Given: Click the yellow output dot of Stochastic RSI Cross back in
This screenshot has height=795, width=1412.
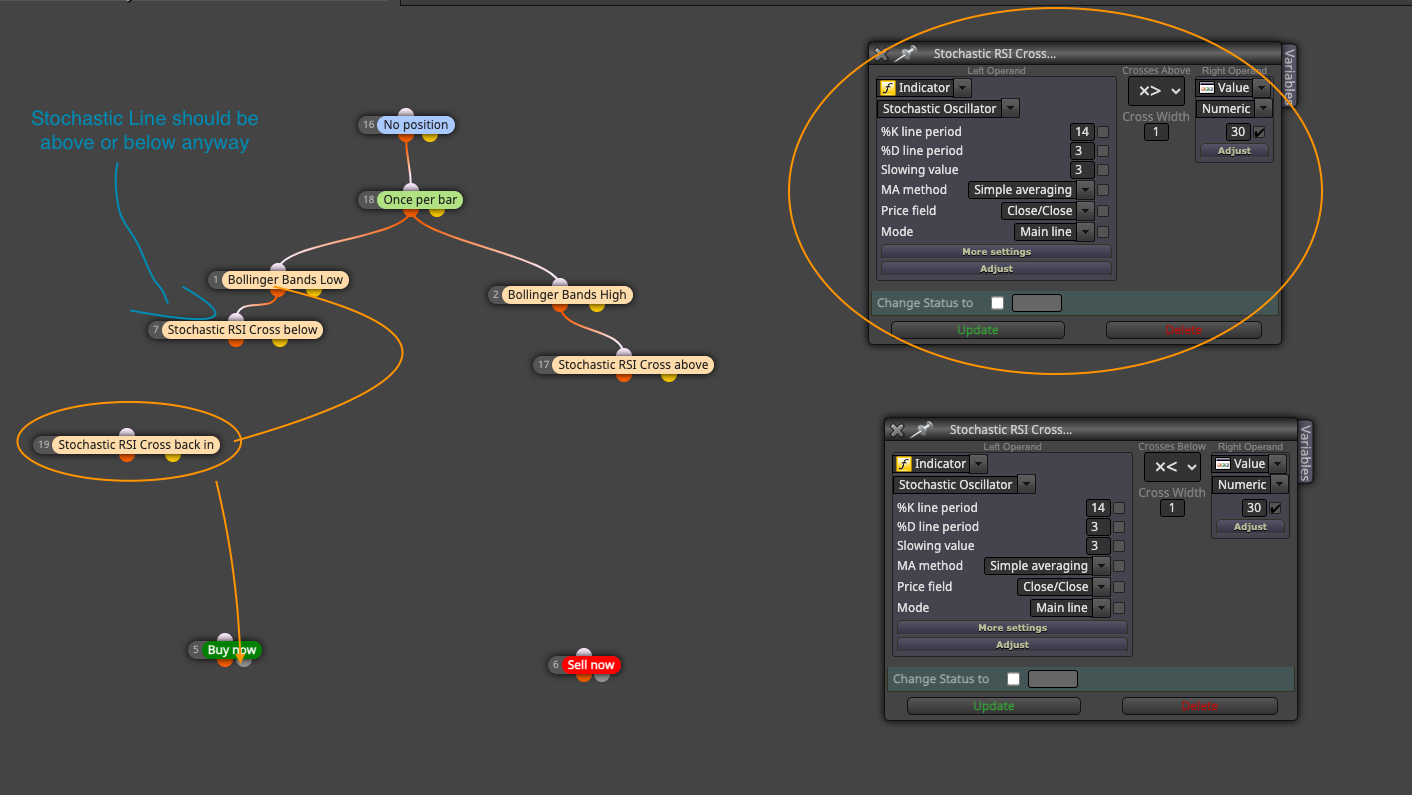Looking at the screenshot, I should pyautogui.click(x=172, y=457).
